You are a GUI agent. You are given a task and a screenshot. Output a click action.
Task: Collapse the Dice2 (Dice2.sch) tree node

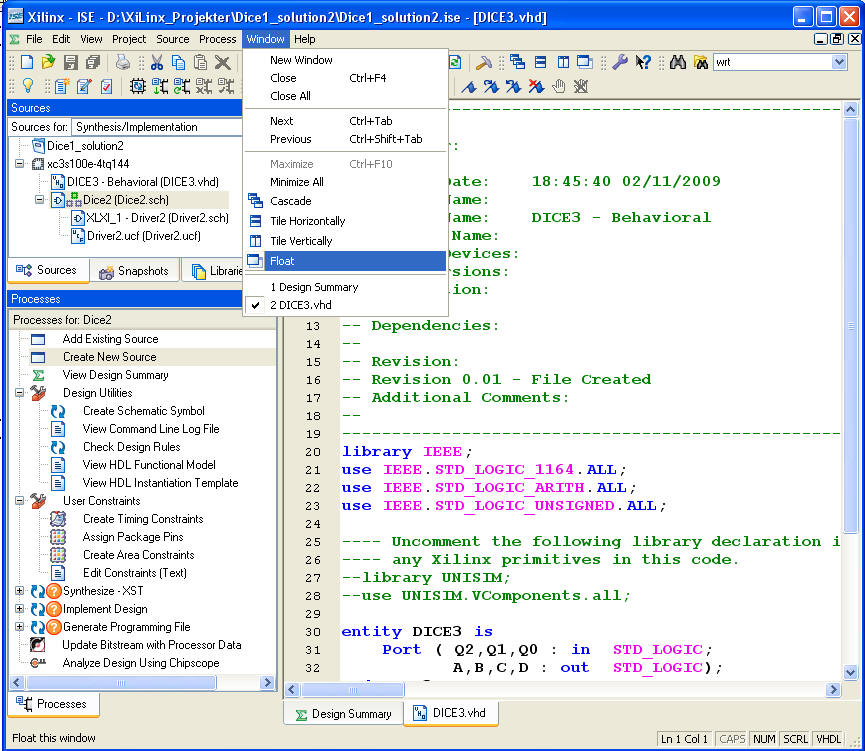coord(39,200)
